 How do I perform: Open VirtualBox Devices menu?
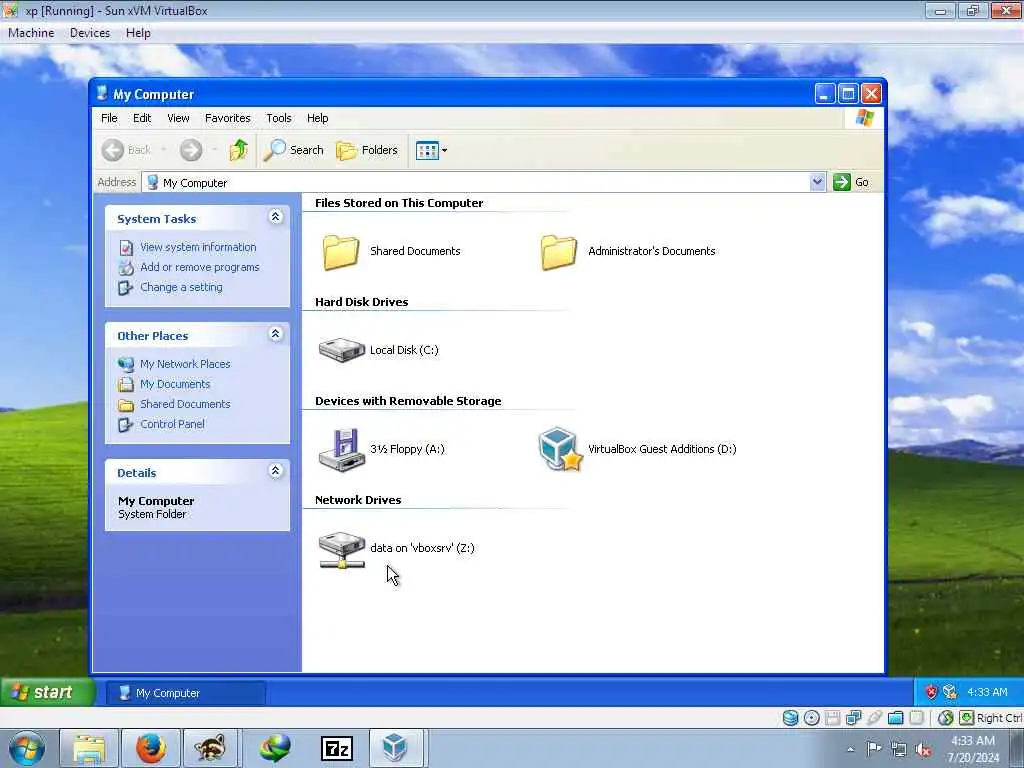[90, 33]
